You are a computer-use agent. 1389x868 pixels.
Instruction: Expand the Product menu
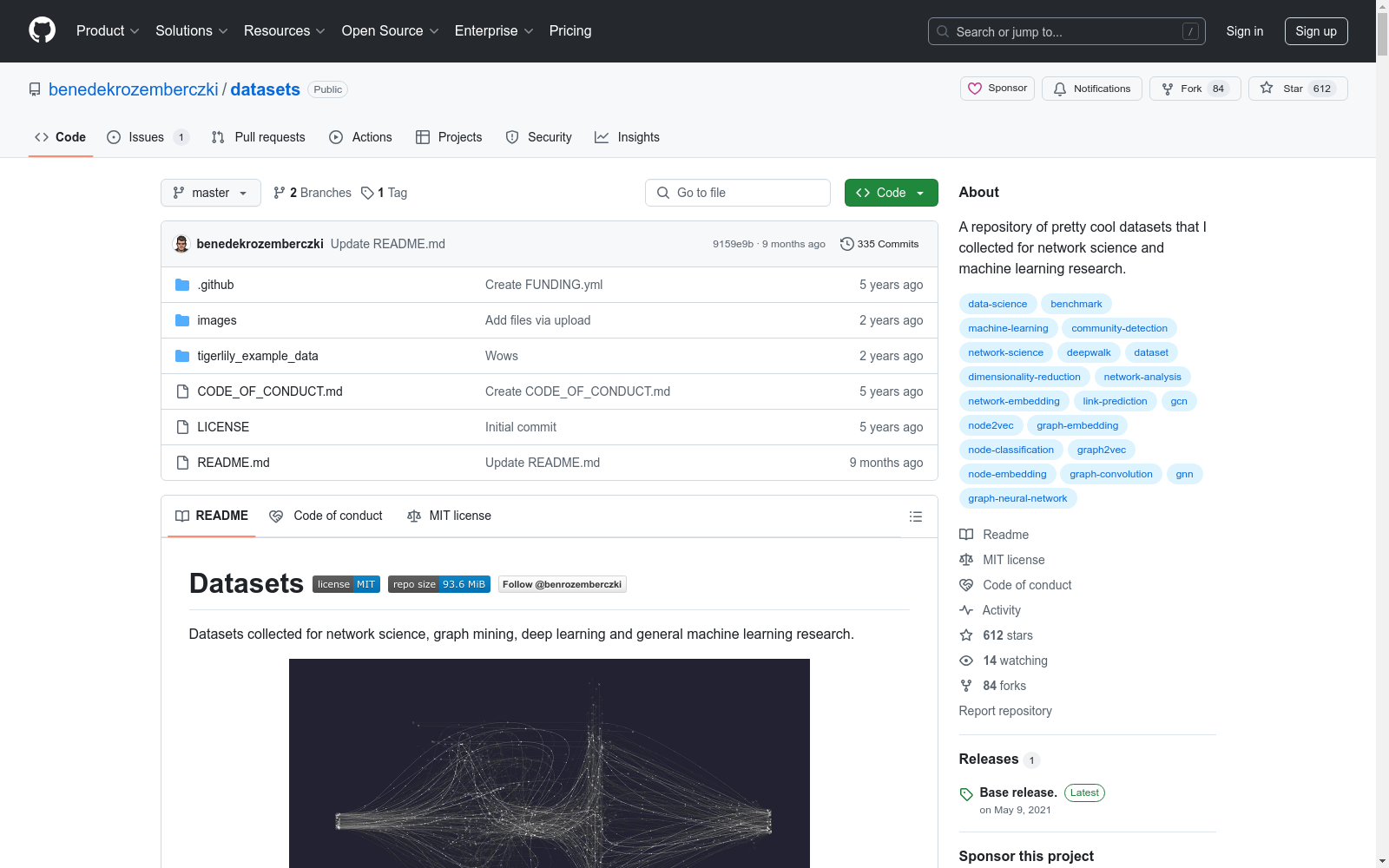(108, 31)
